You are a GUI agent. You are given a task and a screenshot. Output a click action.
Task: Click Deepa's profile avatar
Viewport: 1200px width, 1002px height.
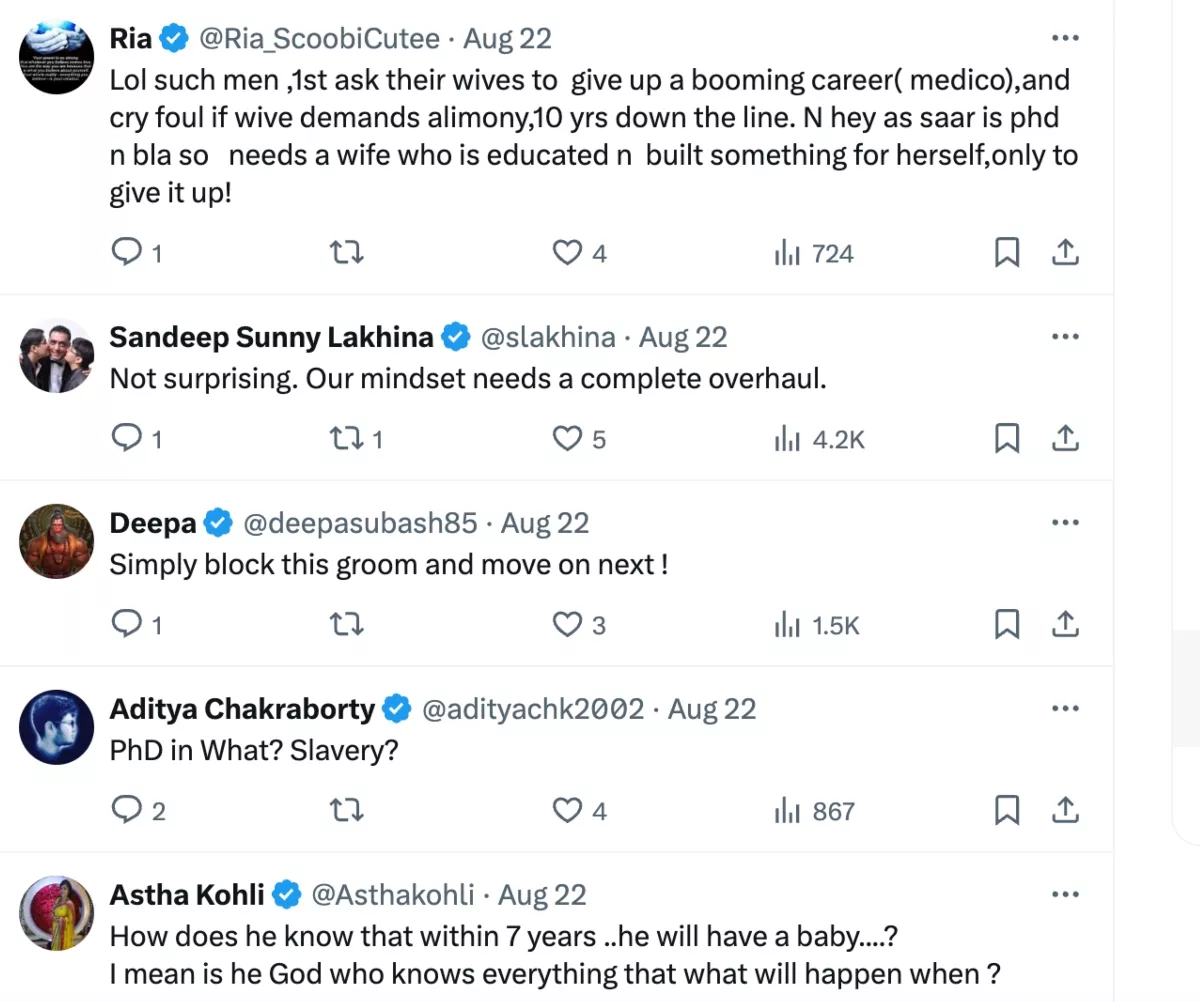pos(56,541)
